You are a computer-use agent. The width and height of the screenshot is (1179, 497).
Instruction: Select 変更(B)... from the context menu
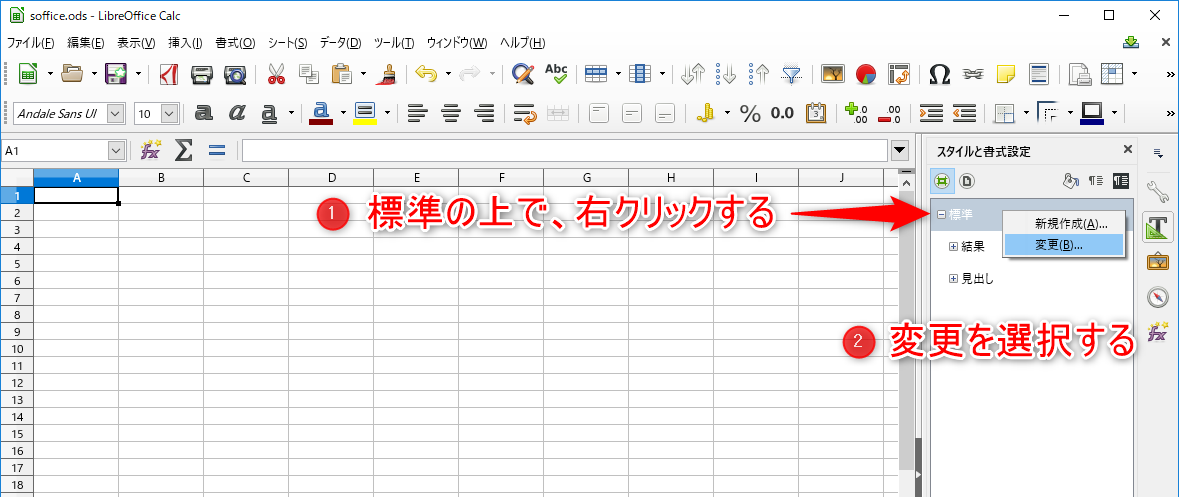1058,244
